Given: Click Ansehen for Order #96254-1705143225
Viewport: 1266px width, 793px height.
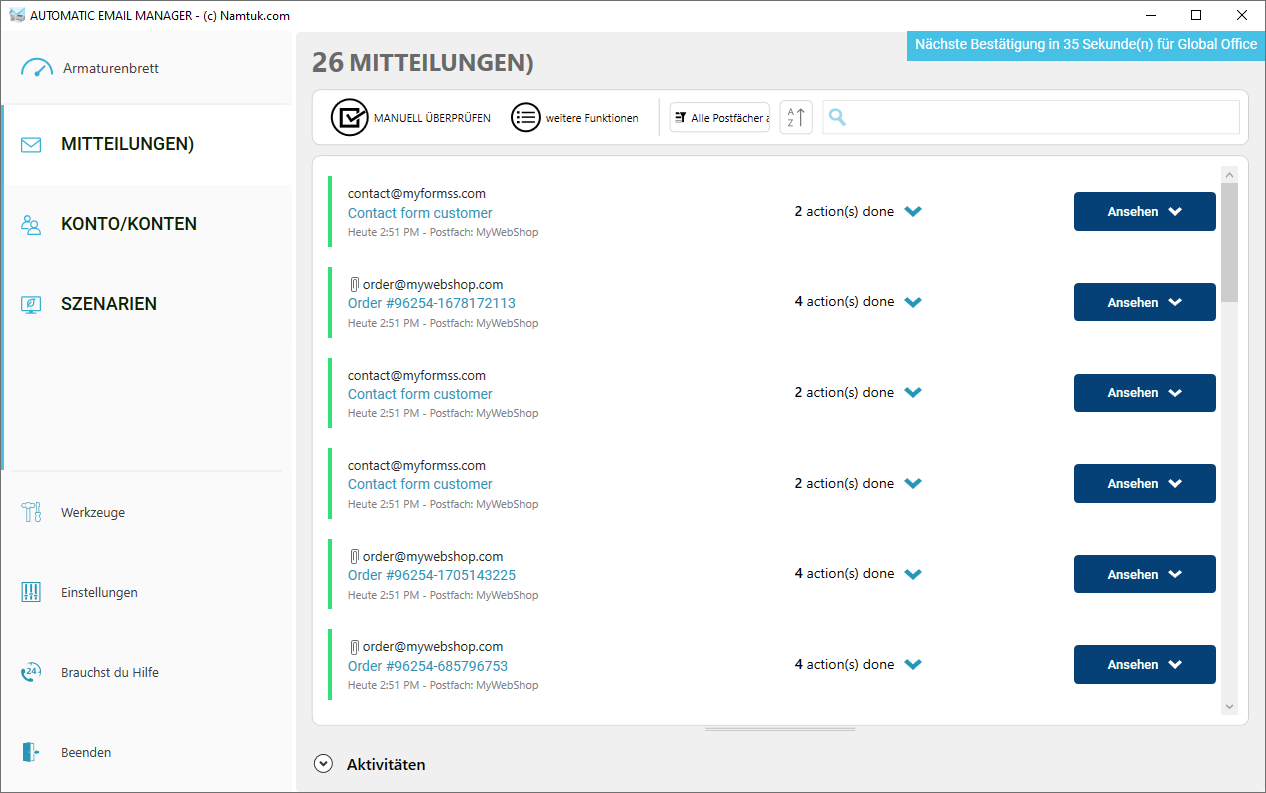Looking at the screenshot, I should [1144, 574].
